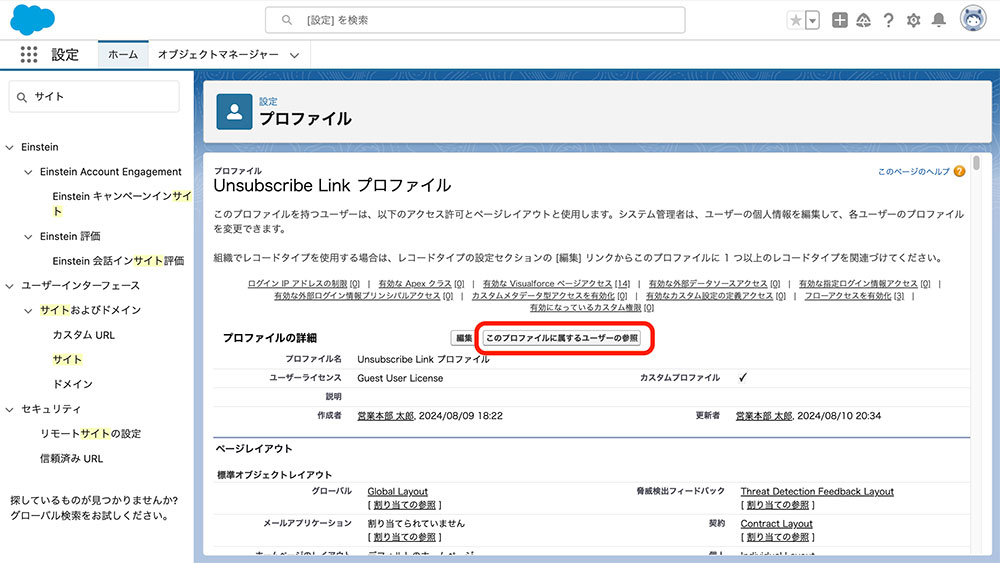Screen dimensions: 1000x563
Task: Click the Quick Find box containing サイト
Action: pyautogui.click(x=94, y=97)
